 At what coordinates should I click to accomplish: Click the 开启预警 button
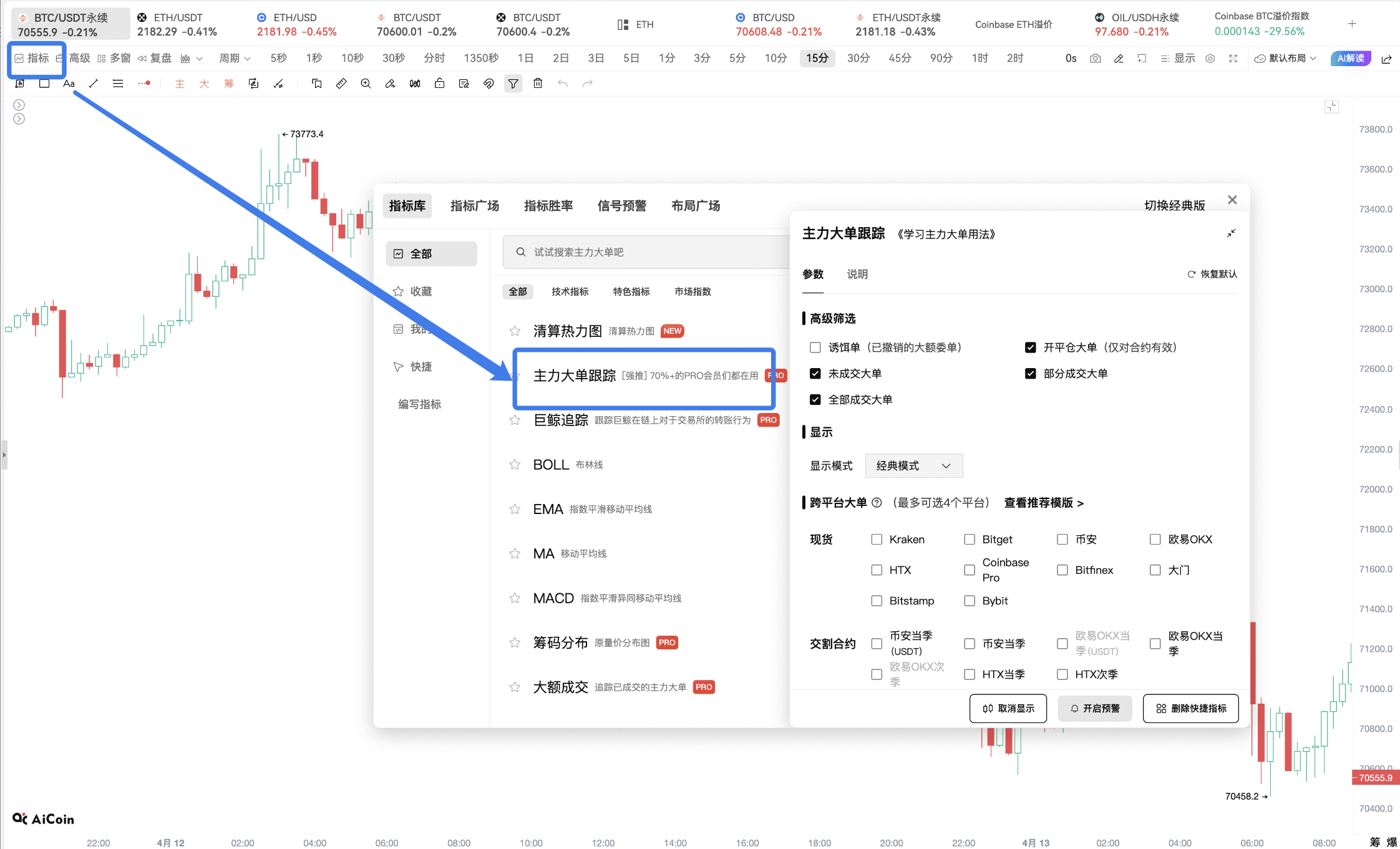[x=1094, y=708]
